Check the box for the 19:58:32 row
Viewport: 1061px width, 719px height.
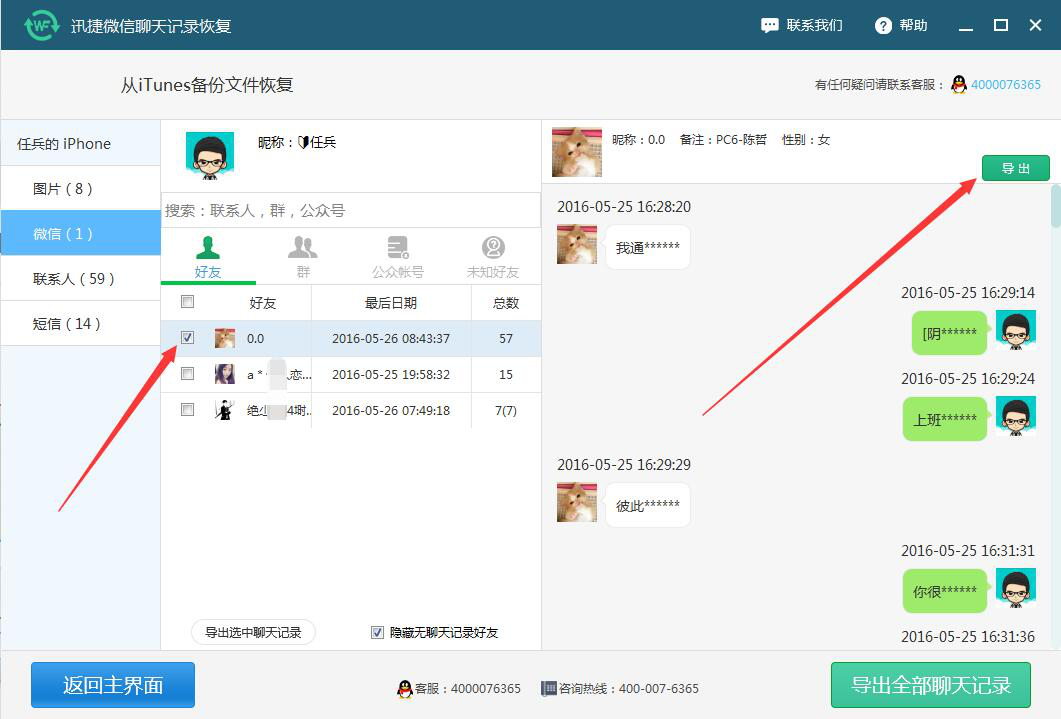pos(187,373)
